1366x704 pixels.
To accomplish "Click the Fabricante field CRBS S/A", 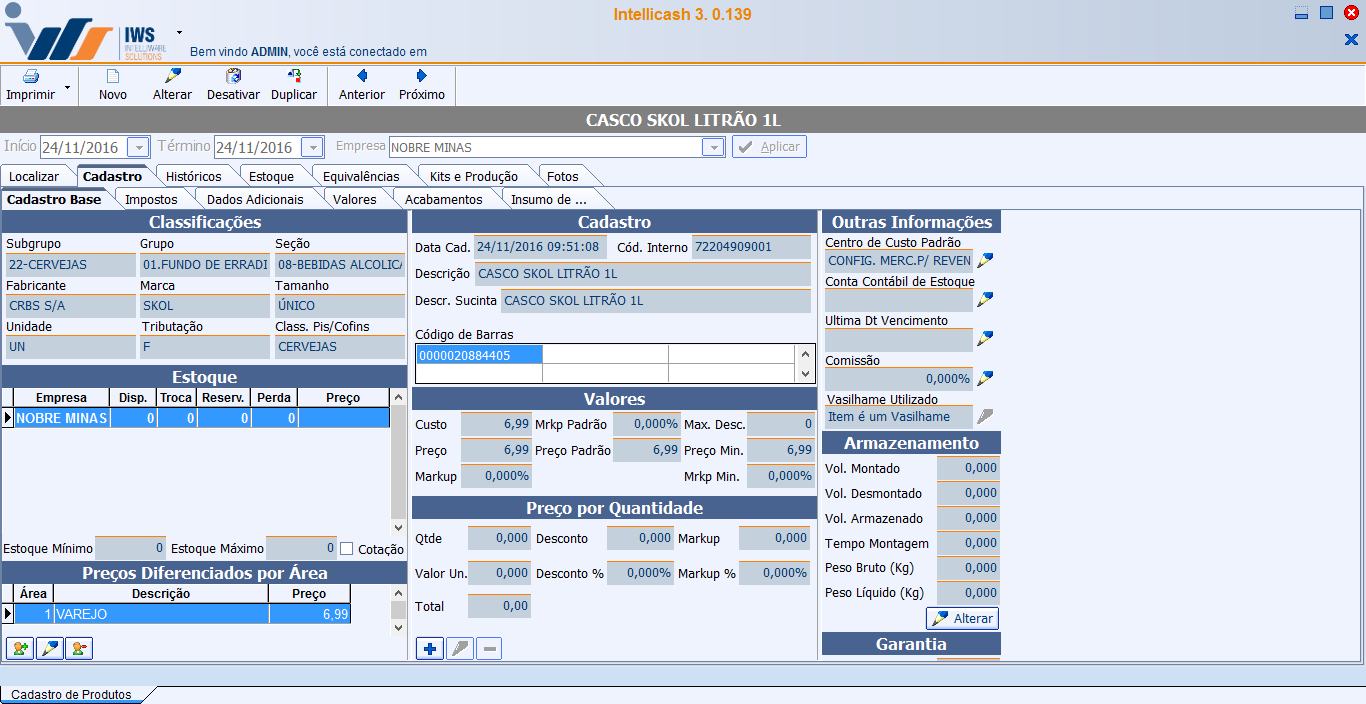I will 69,306.
